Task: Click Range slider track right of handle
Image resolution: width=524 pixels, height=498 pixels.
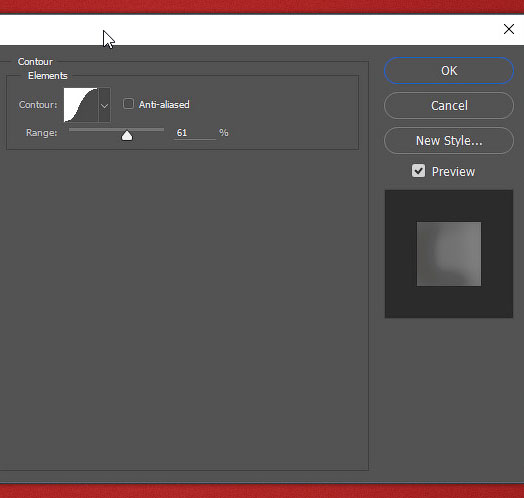Action: [148, 130]
